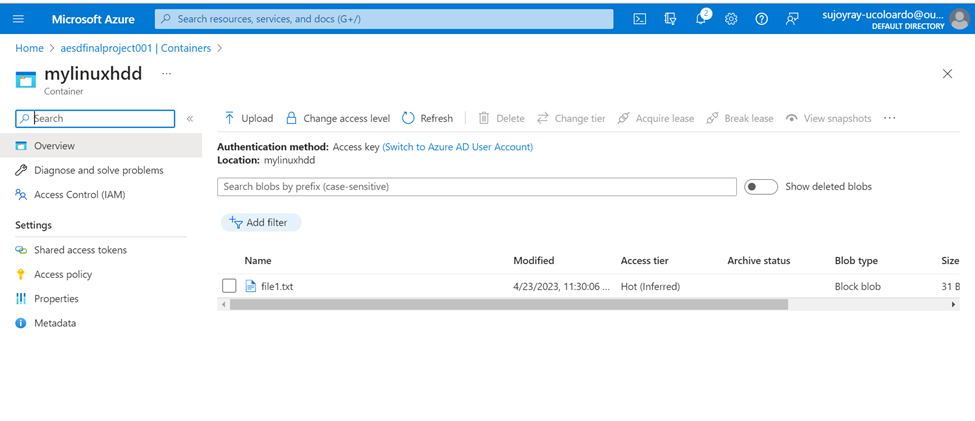Screen dimensions: 975x421
Task: Click the 4/23/2023 modified date cell
Action: click(x=563, y=287)
